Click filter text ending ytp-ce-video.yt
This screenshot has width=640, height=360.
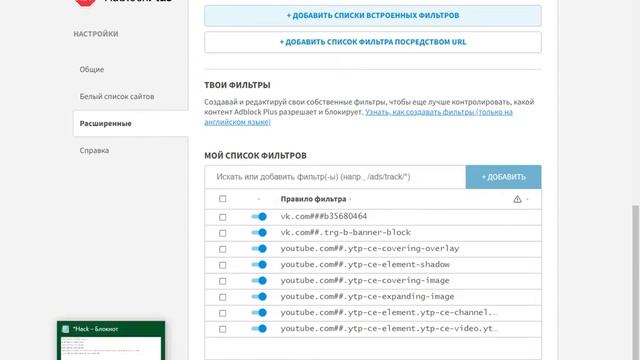point(389,328)
